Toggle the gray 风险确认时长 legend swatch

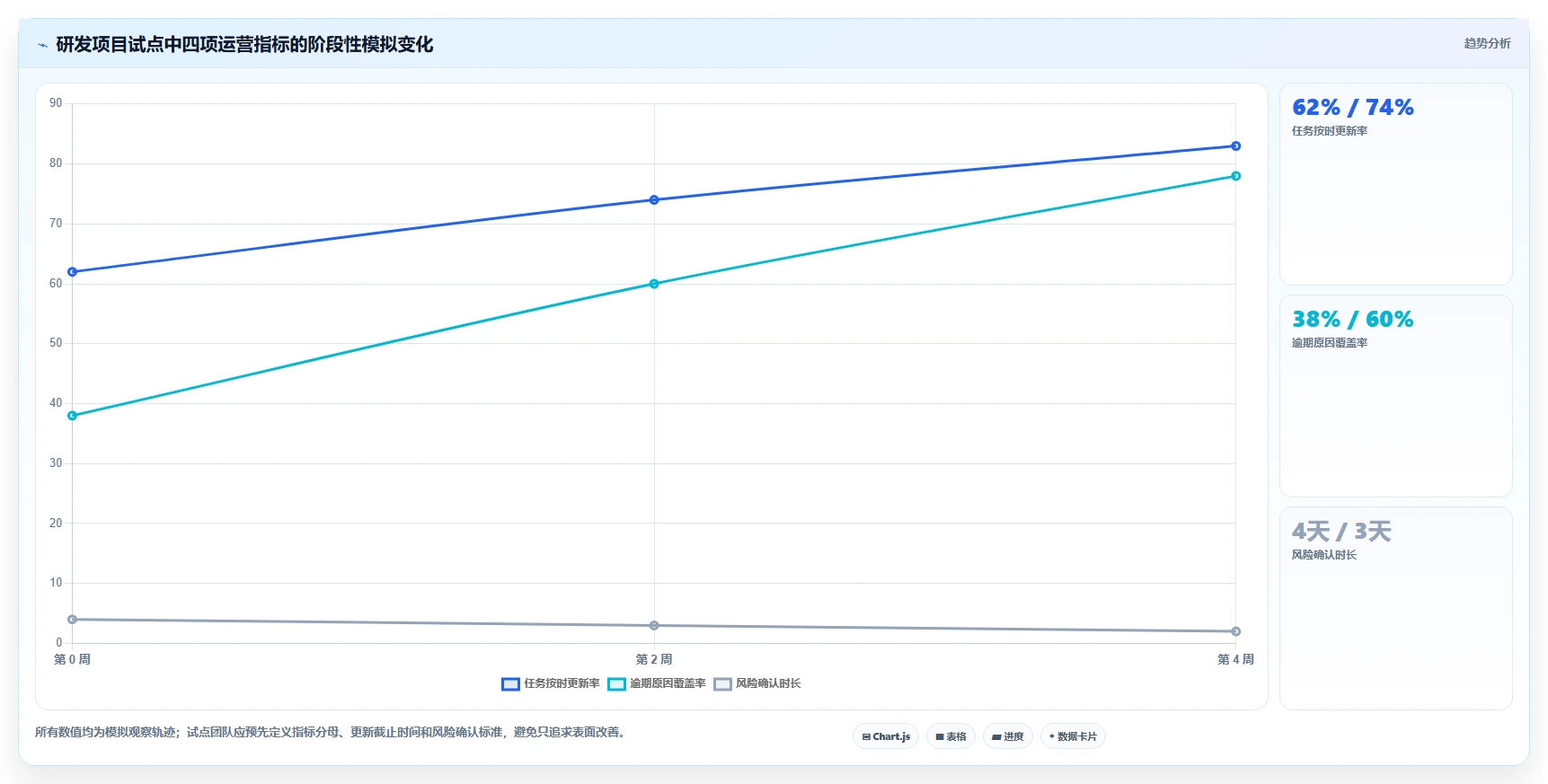coord(722,684)
